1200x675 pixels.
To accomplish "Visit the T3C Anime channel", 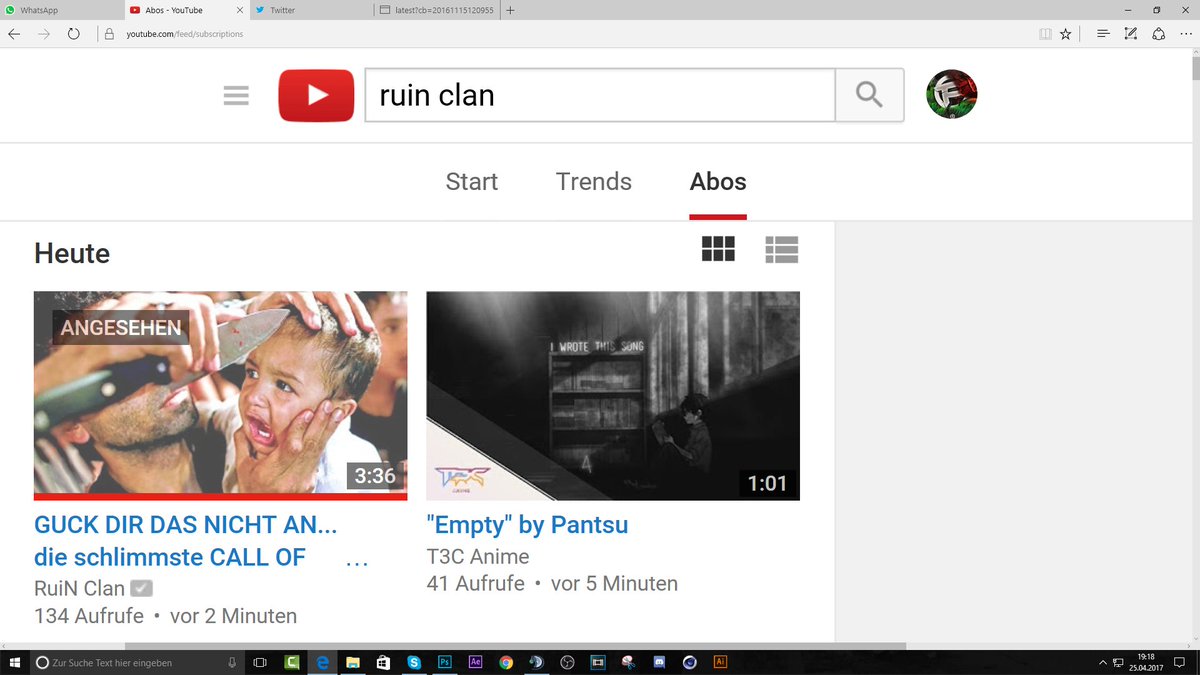I will coord(478,556).
